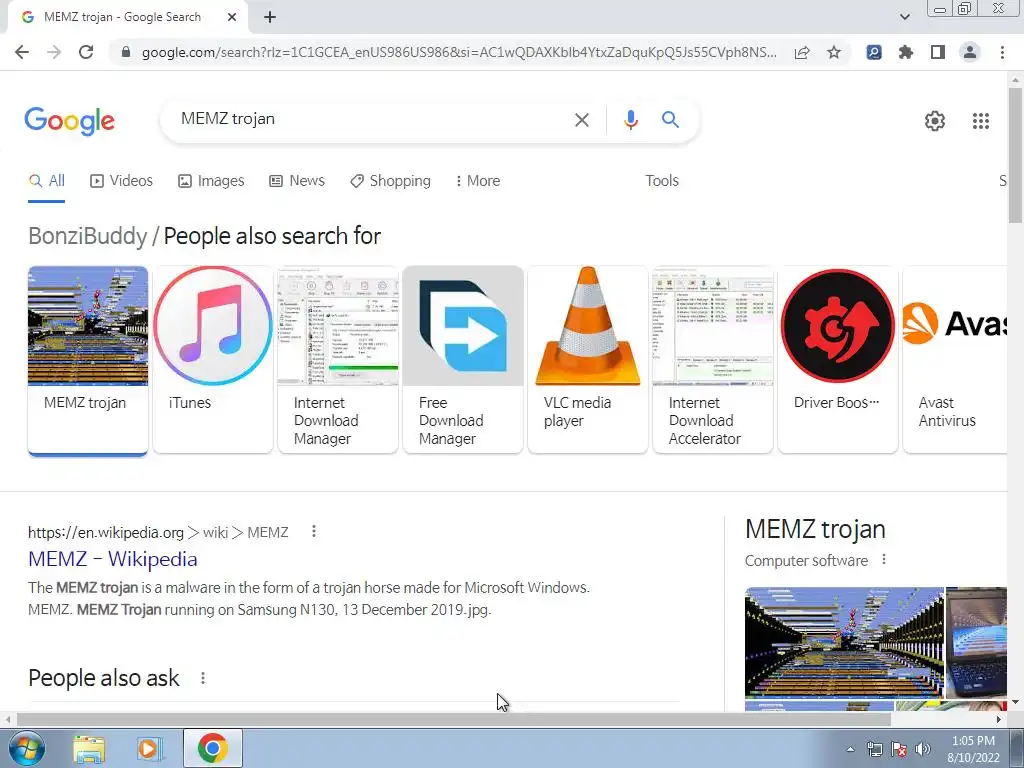Open the large MEMZ trojan panel image

click(844, 643)
